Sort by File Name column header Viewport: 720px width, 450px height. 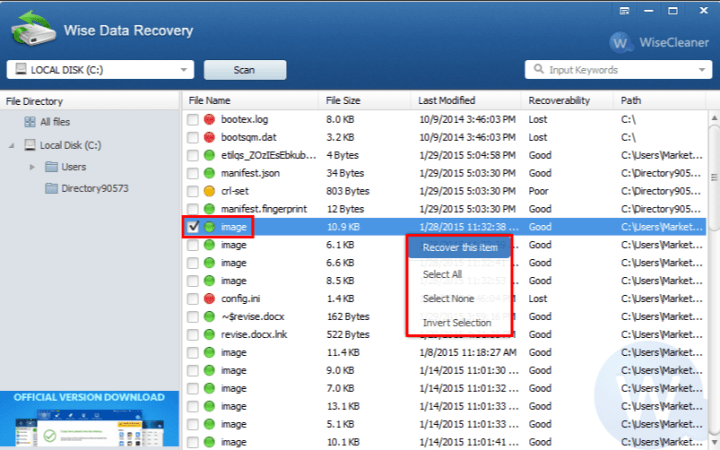pos(251,101)
